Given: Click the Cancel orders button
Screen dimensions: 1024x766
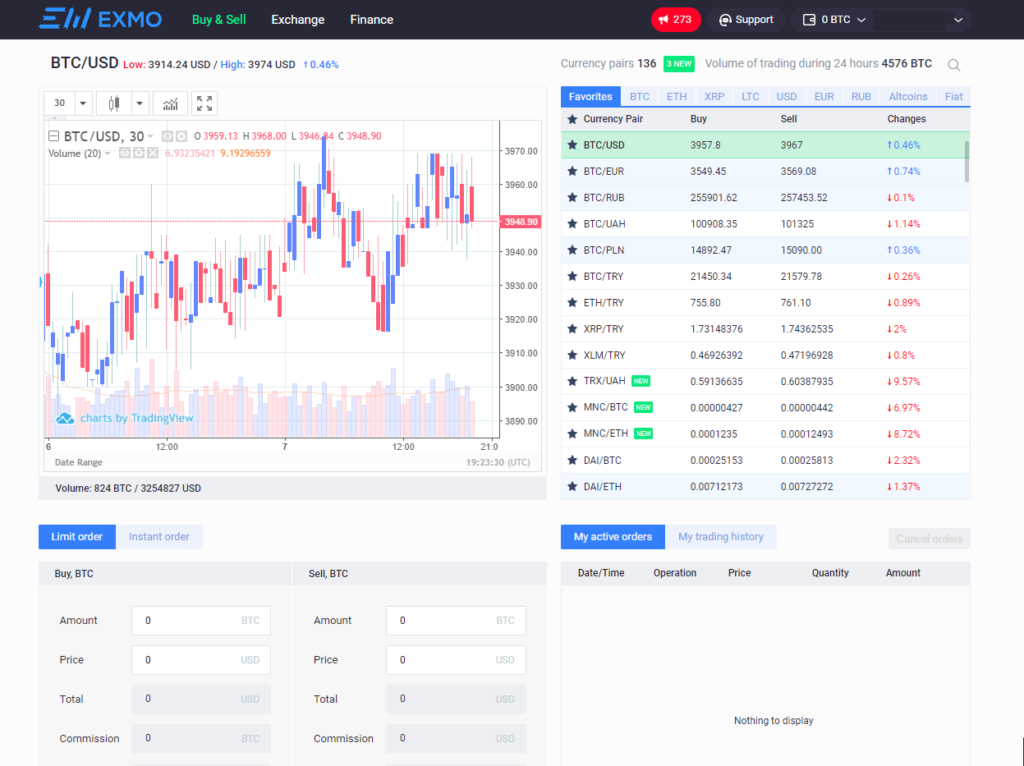Looking at the screenshot, I should pos(928,539).
